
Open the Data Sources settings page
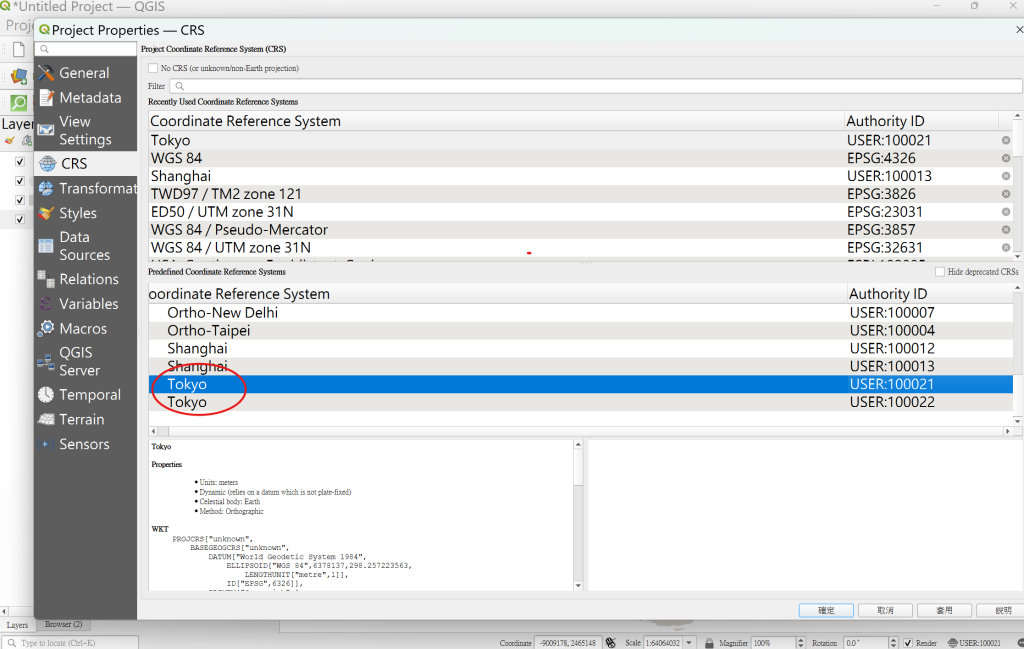point(86,246)
